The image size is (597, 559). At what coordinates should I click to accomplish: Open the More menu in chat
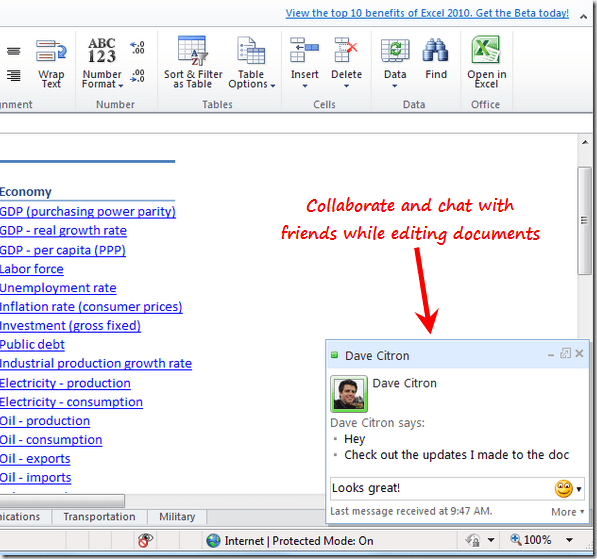point(567,512)
